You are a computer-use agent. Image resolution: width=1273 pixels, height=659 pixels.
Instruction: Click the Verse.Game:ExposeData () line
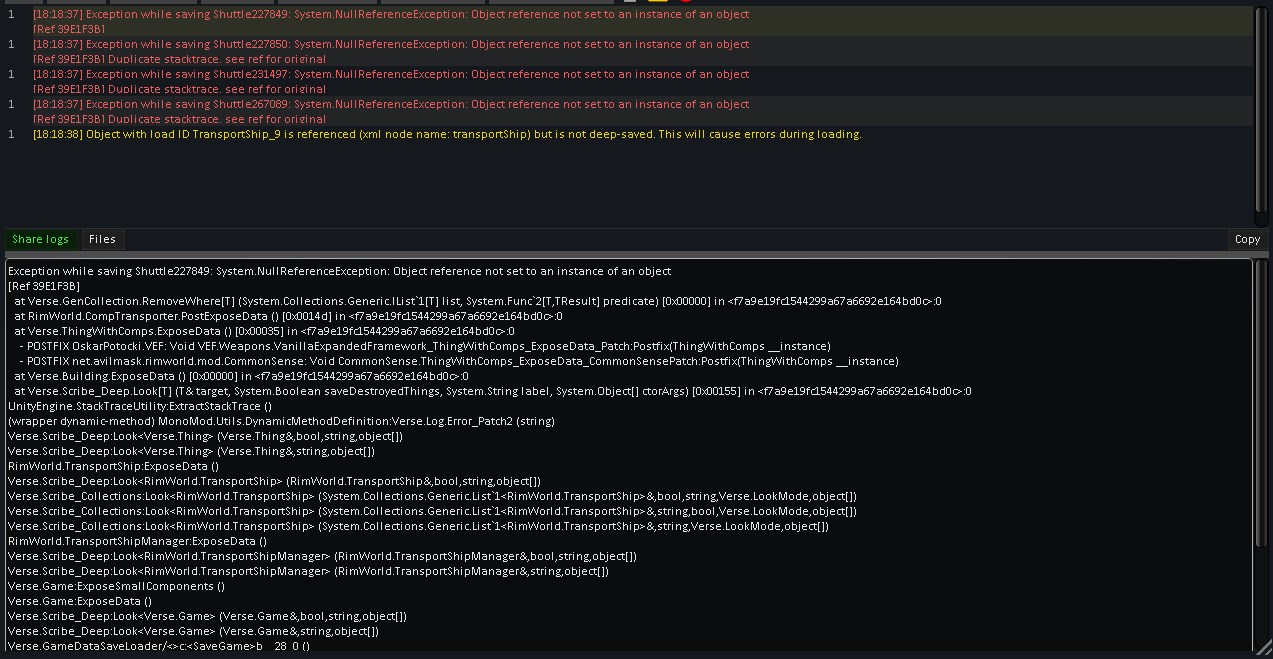click(x=80, y=601)
